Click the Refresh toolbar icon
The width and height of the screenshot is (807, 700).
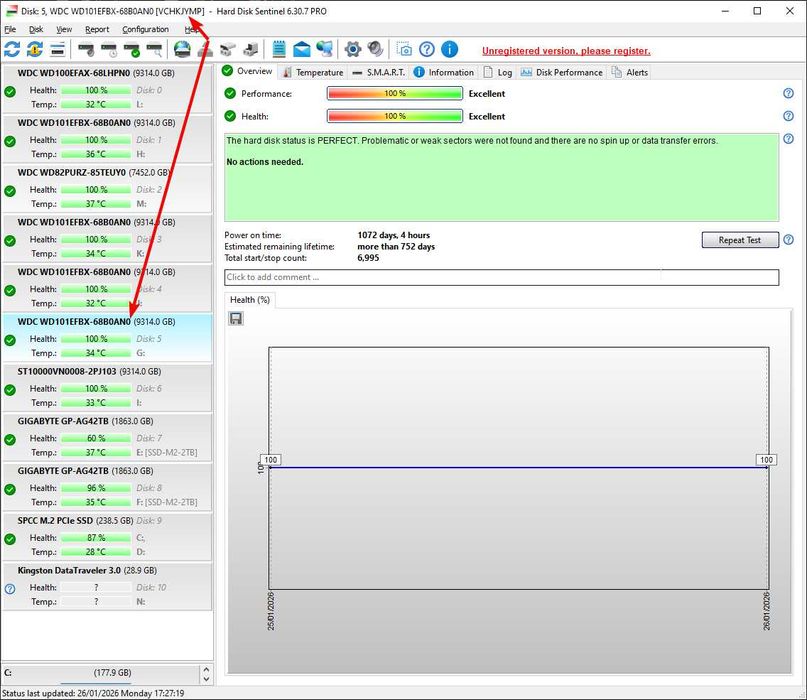pyautogui.click(x=12, y=49)
